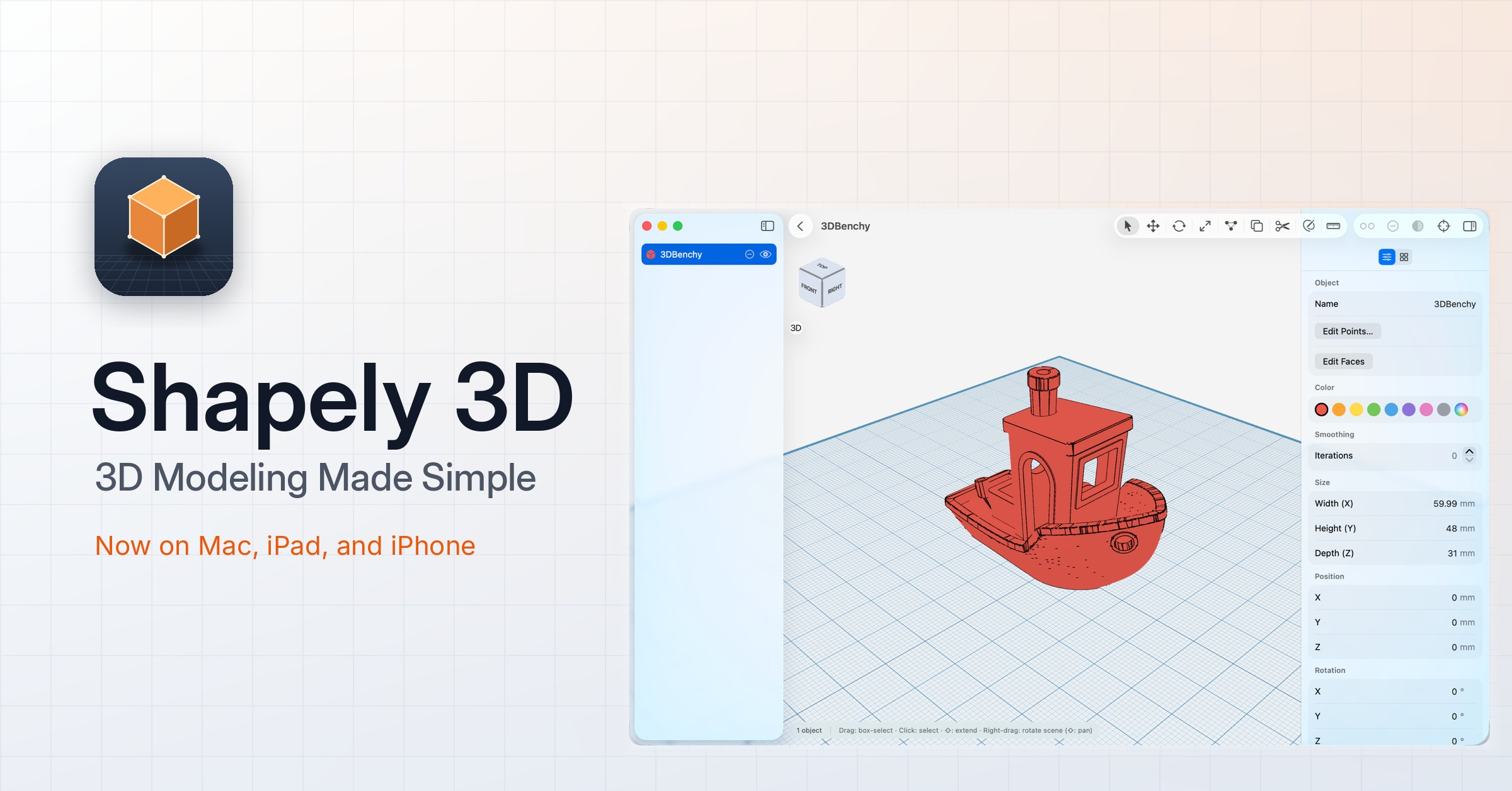The image size is (1512, 791).
Task: Choose the yellow color swatch
Action: pos(1356,410)
